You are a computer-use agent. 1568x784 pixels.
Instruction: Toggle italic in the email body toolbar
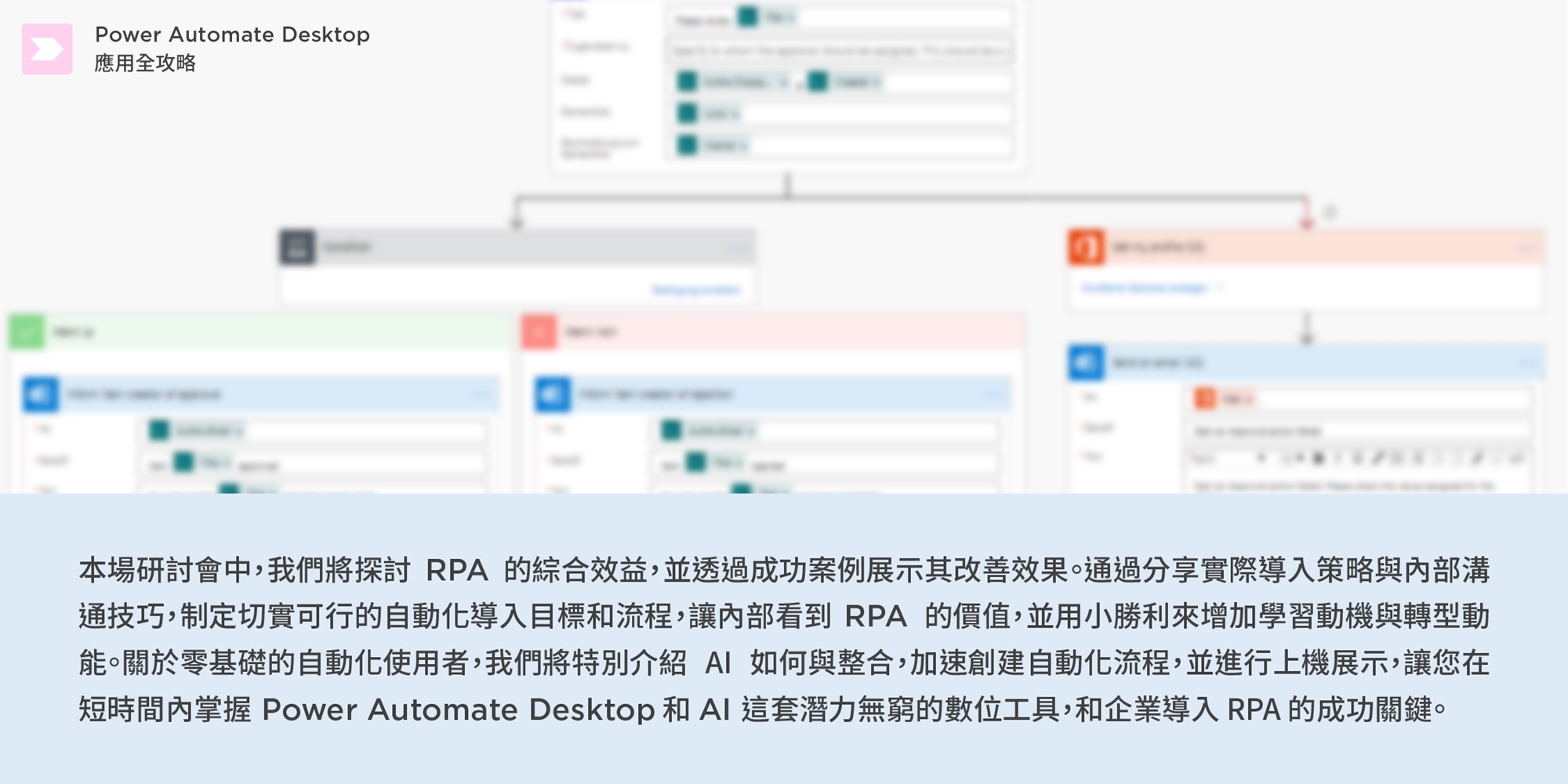(1338, 459)
